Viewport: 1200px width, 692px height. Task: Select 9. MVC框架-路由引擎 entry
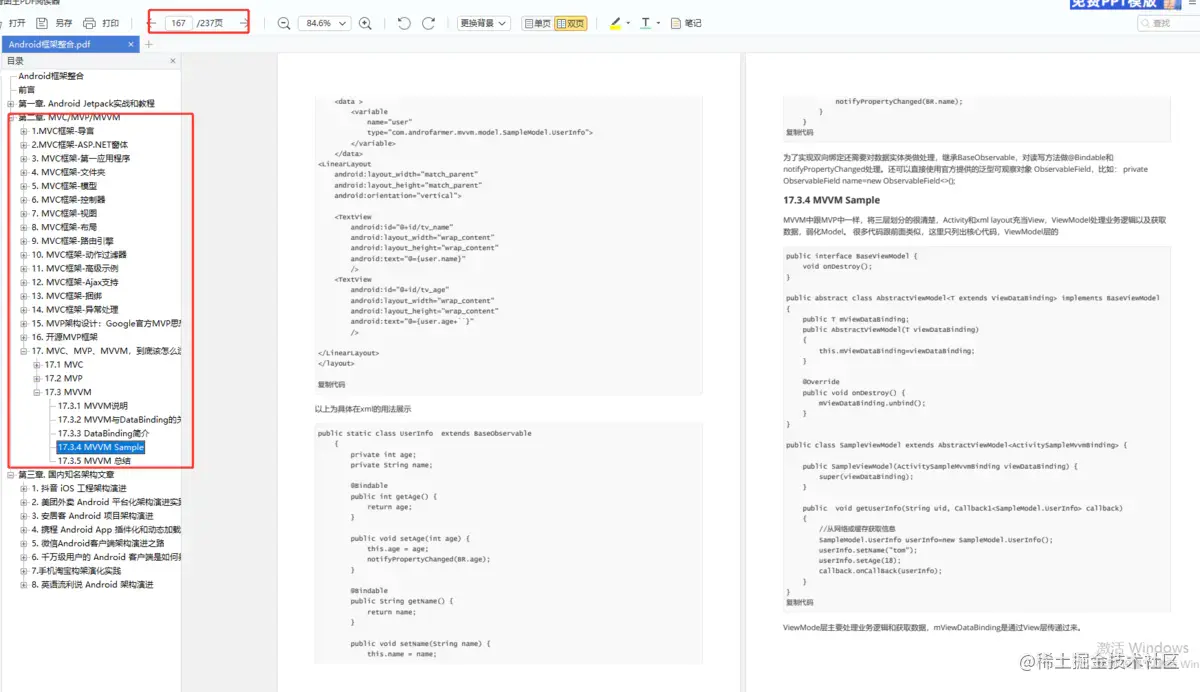click(x=72, y=241)
